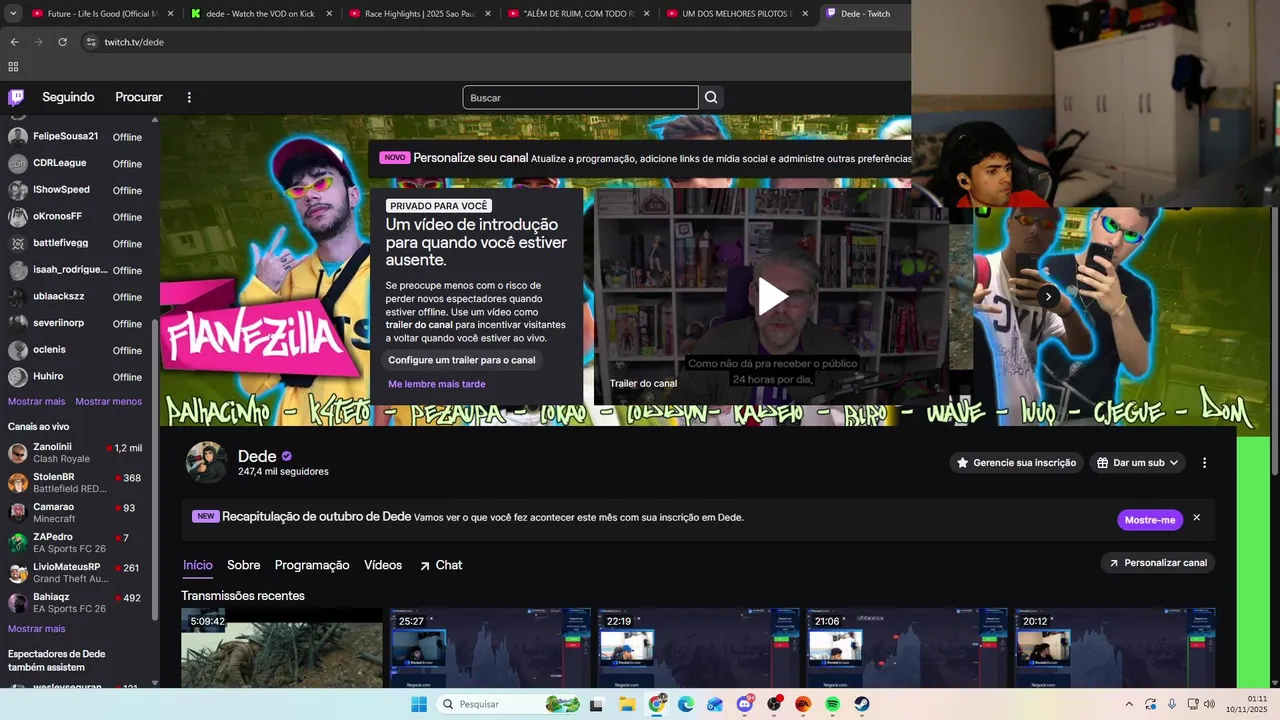Select the Sobre tab
Screen dimensions: 1280x720
[x=243, y=565]
